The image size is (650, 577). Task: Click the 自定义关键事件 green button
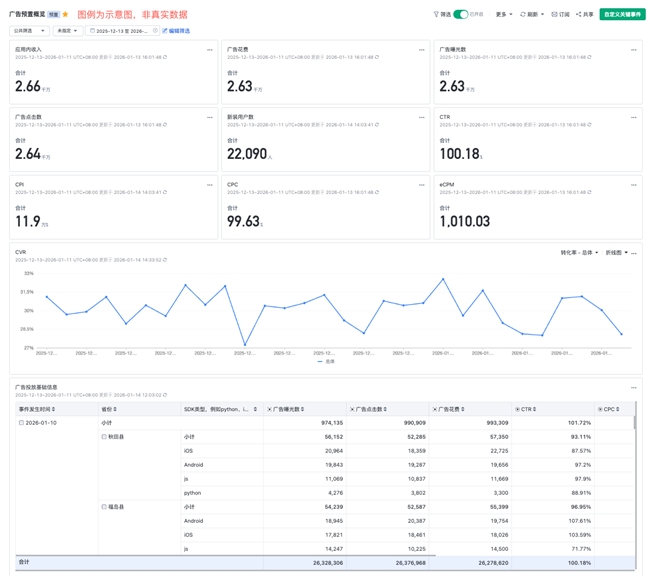click(x=622, y=15)
